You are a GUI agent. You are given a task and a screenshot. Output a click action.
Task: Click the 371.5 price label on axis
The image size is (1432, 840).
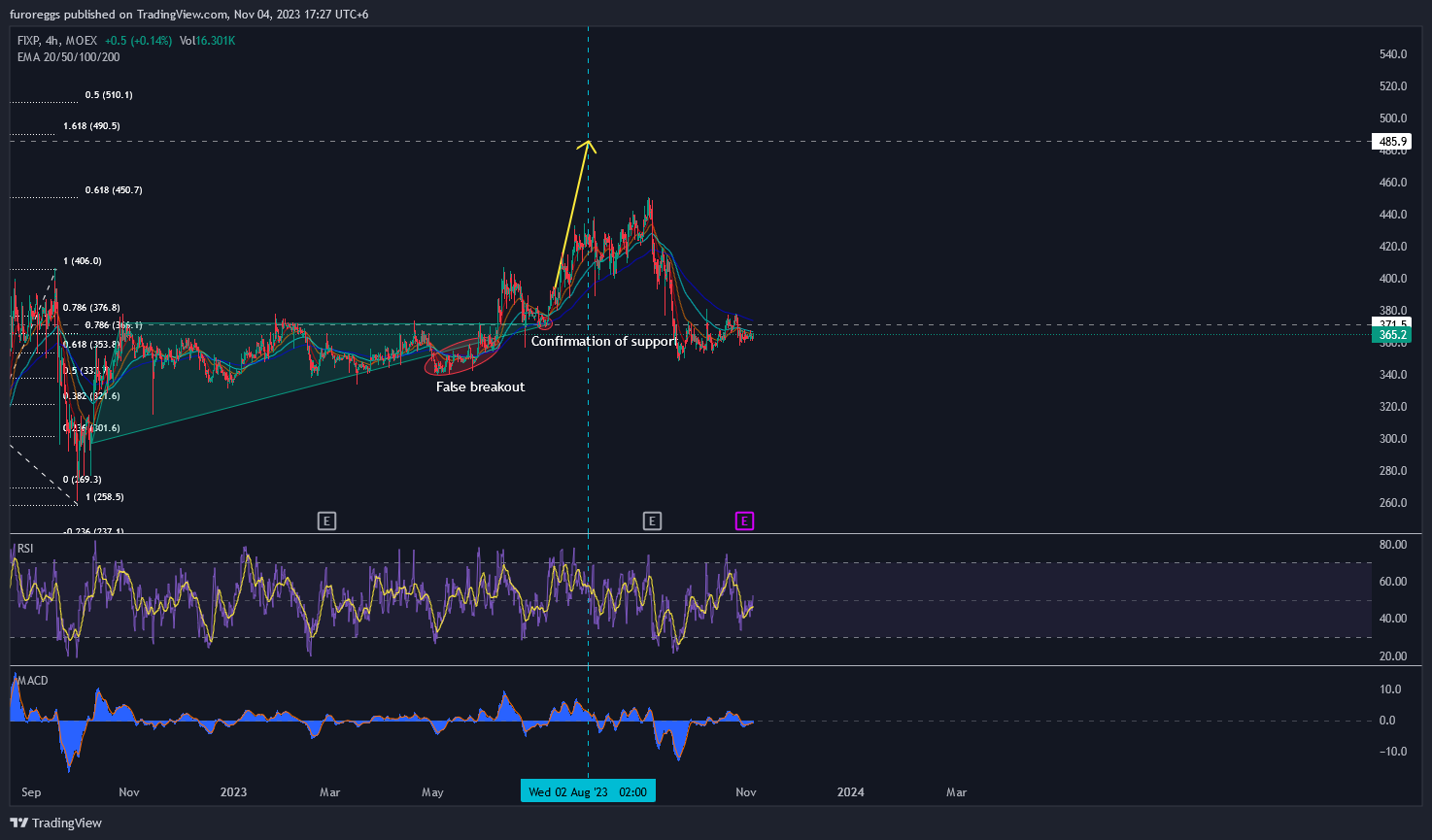pyautogui.click(x=1391, y=322)
